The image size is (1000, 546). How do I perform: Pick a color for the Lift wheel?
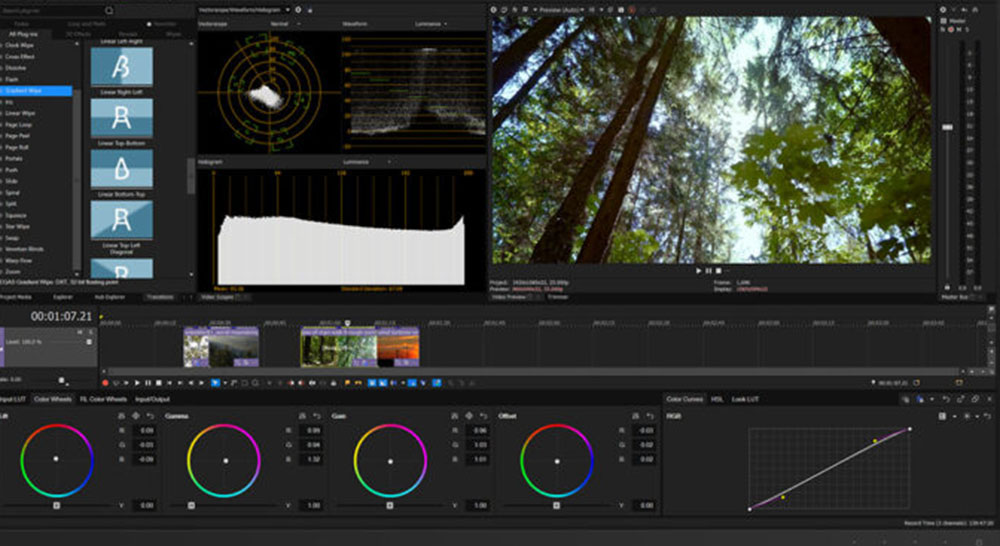tap(135, 416)
